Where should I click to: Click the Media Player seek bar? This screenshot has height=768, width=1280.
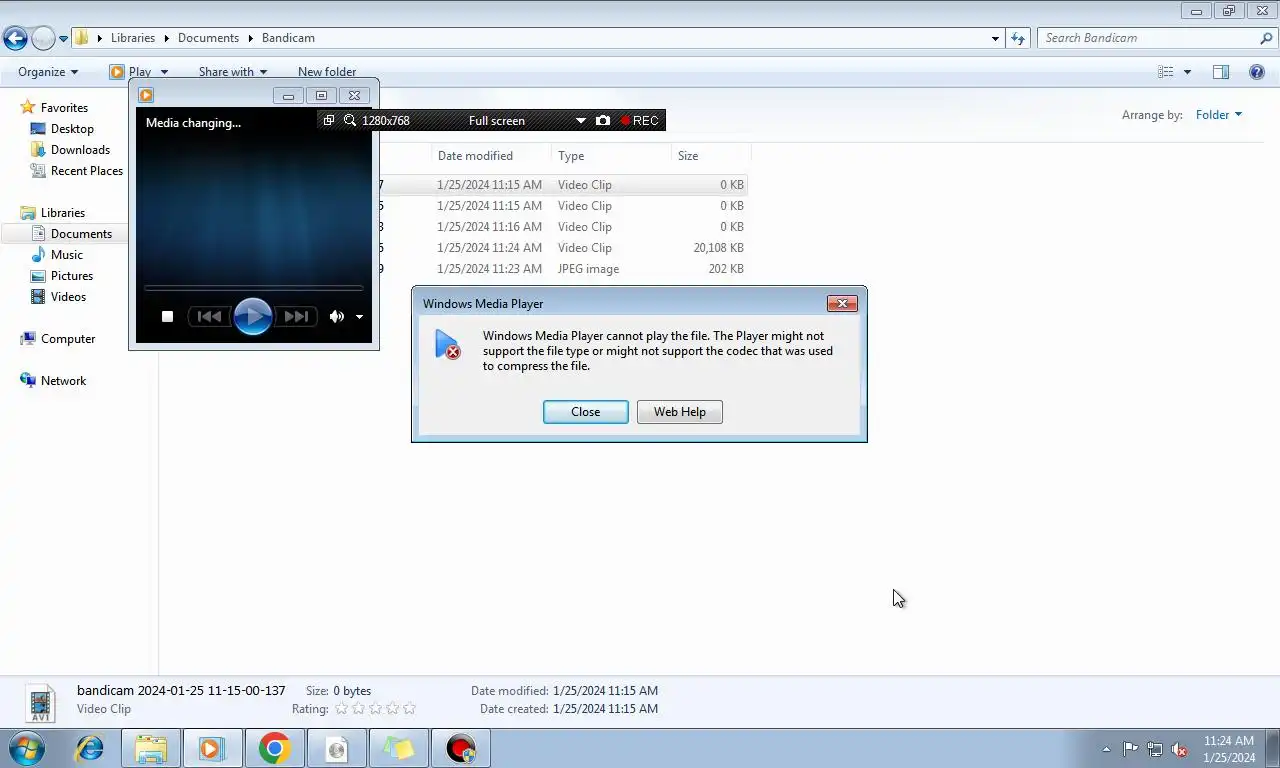[x=253, y=288]
